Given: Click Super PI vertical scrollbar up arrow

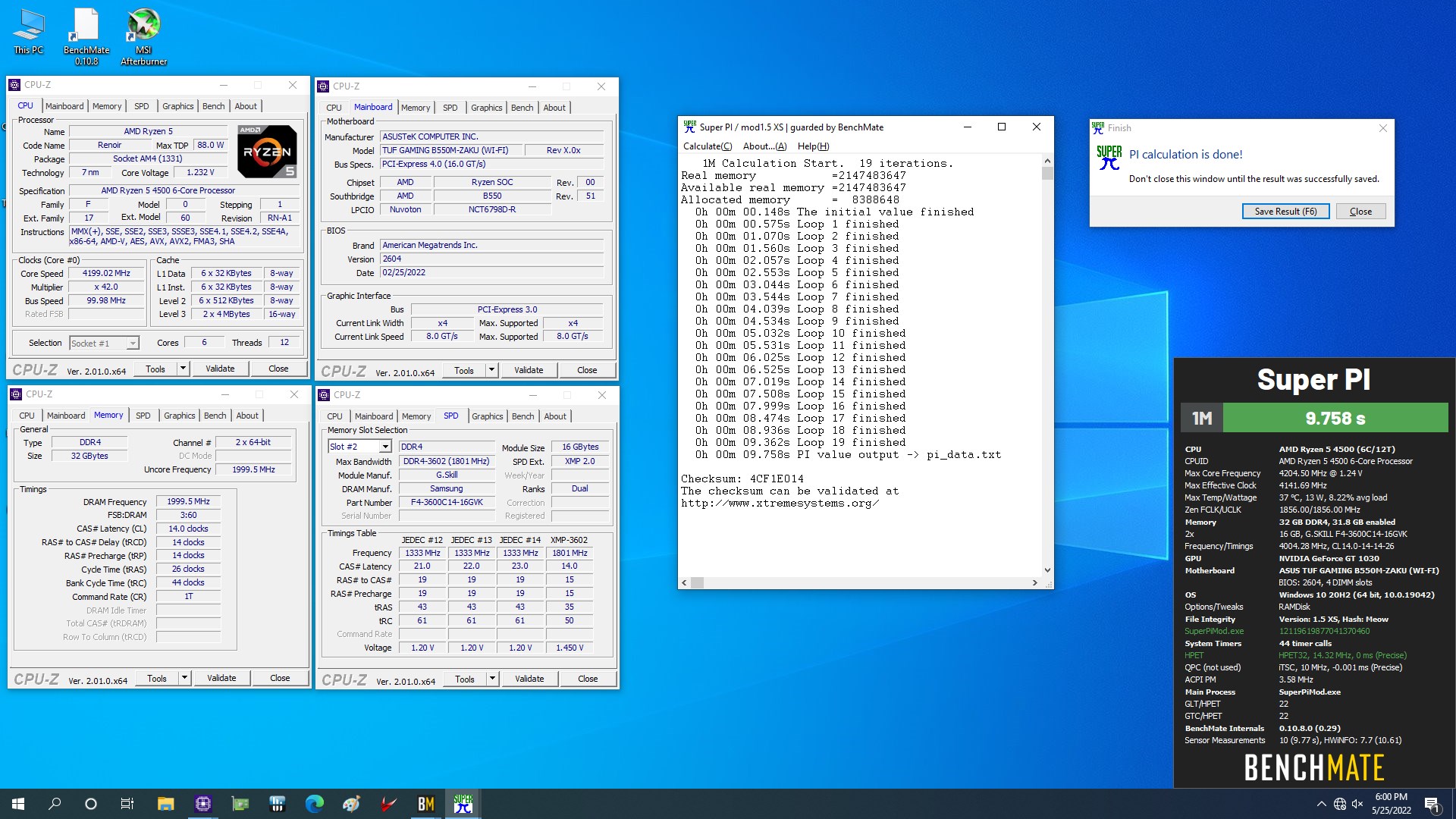Looking at the screenshot, I should [x=1047, y=161].
